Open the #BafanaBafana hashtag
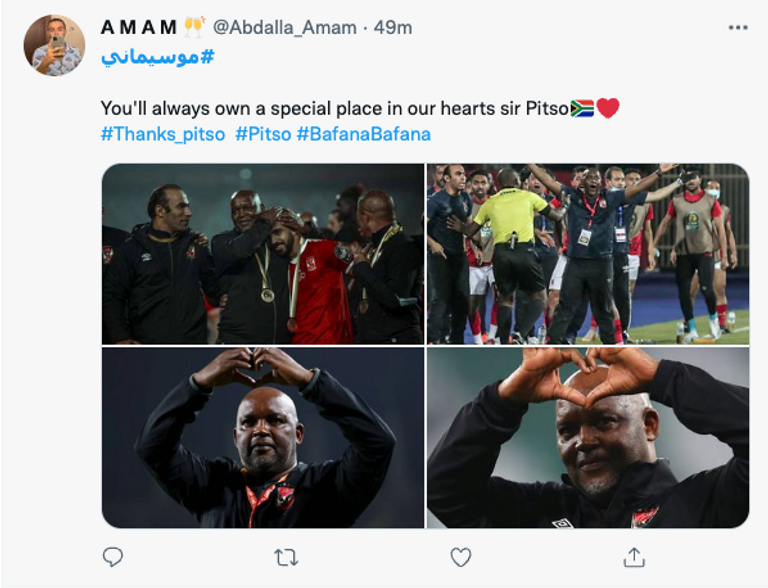 pos(363,133)
